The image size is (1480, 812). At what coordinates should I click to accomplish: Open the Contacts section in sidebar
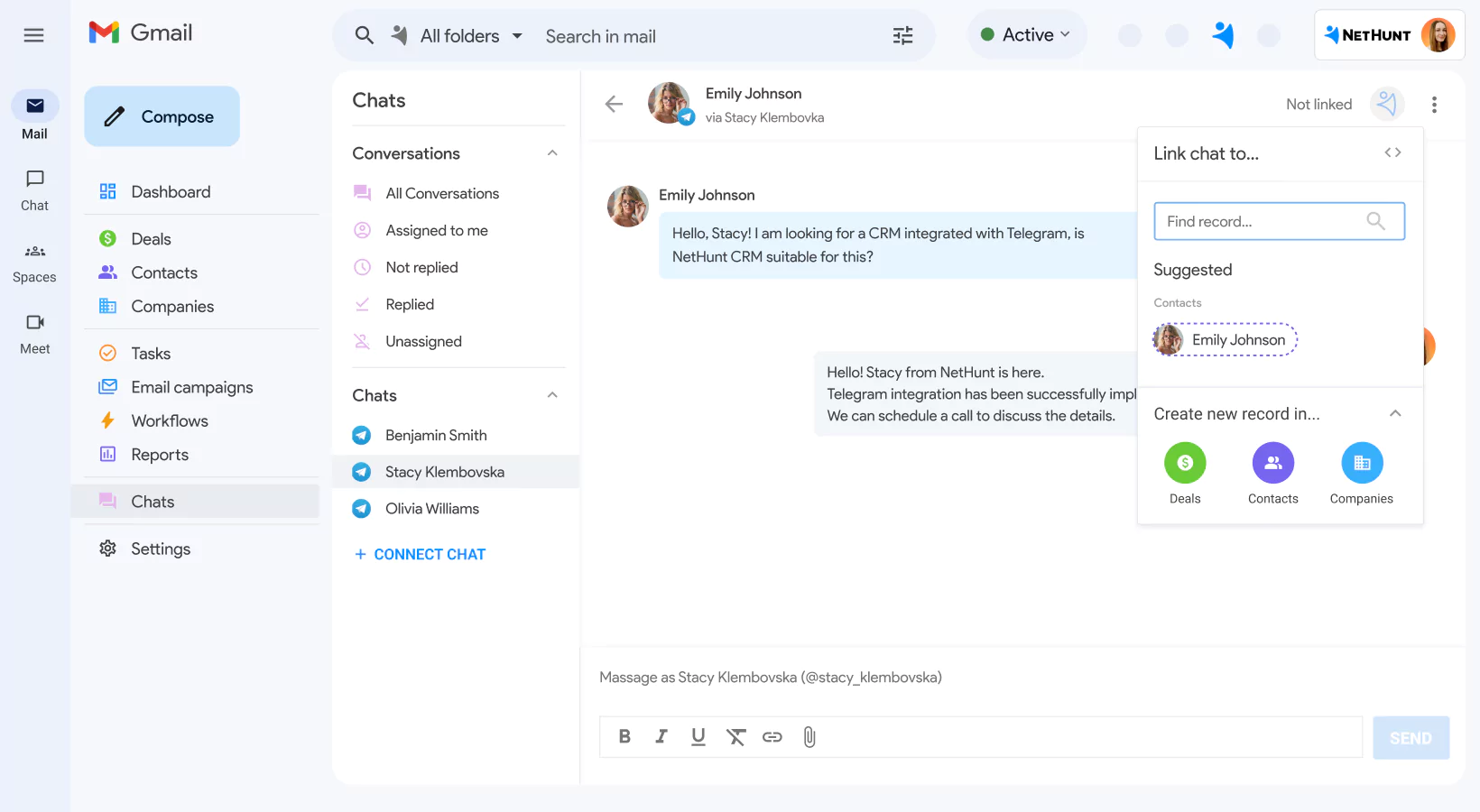click(163, 272)
